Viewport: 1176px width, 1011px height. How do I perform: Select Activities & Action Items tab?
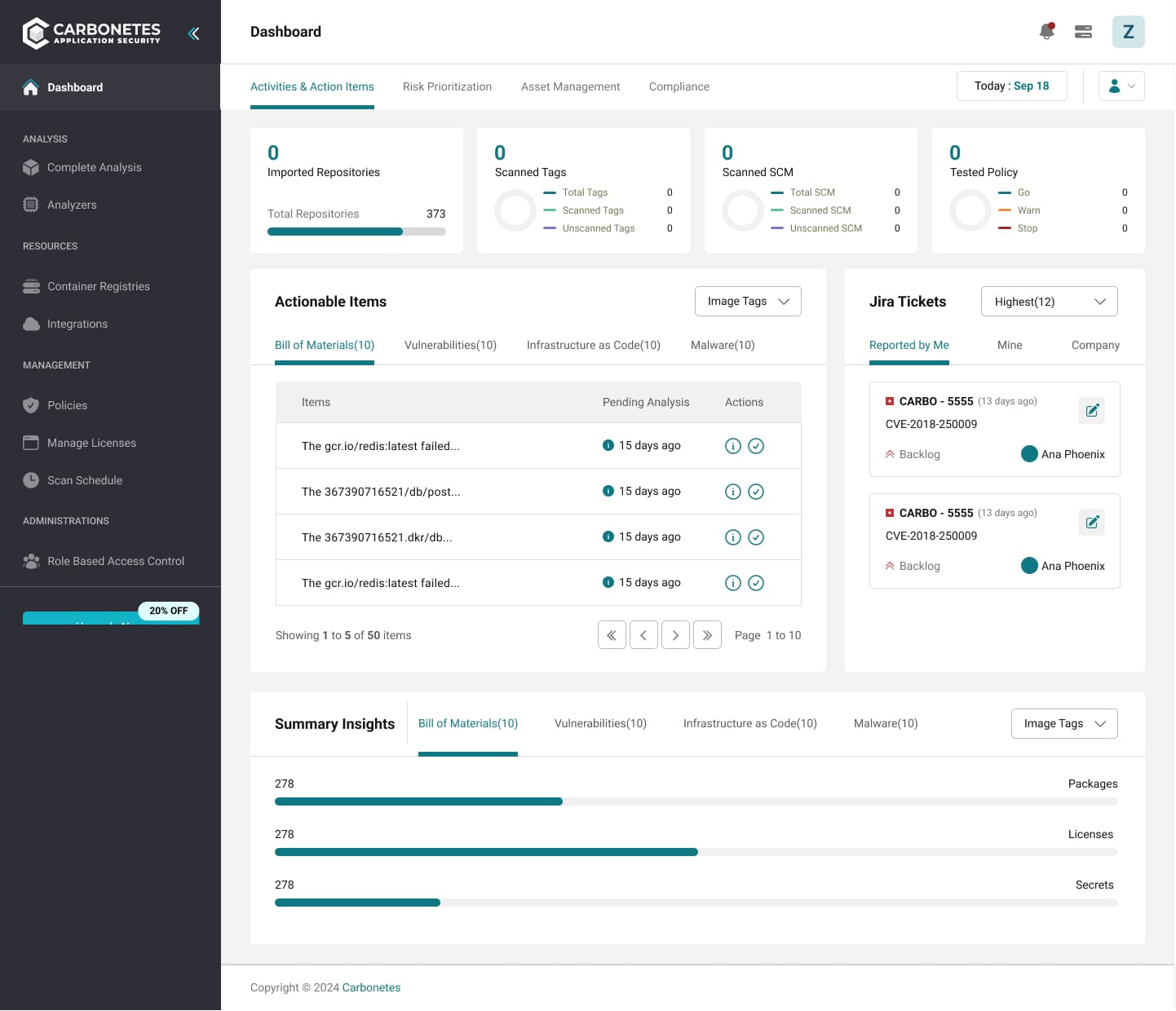coord(312,87)
